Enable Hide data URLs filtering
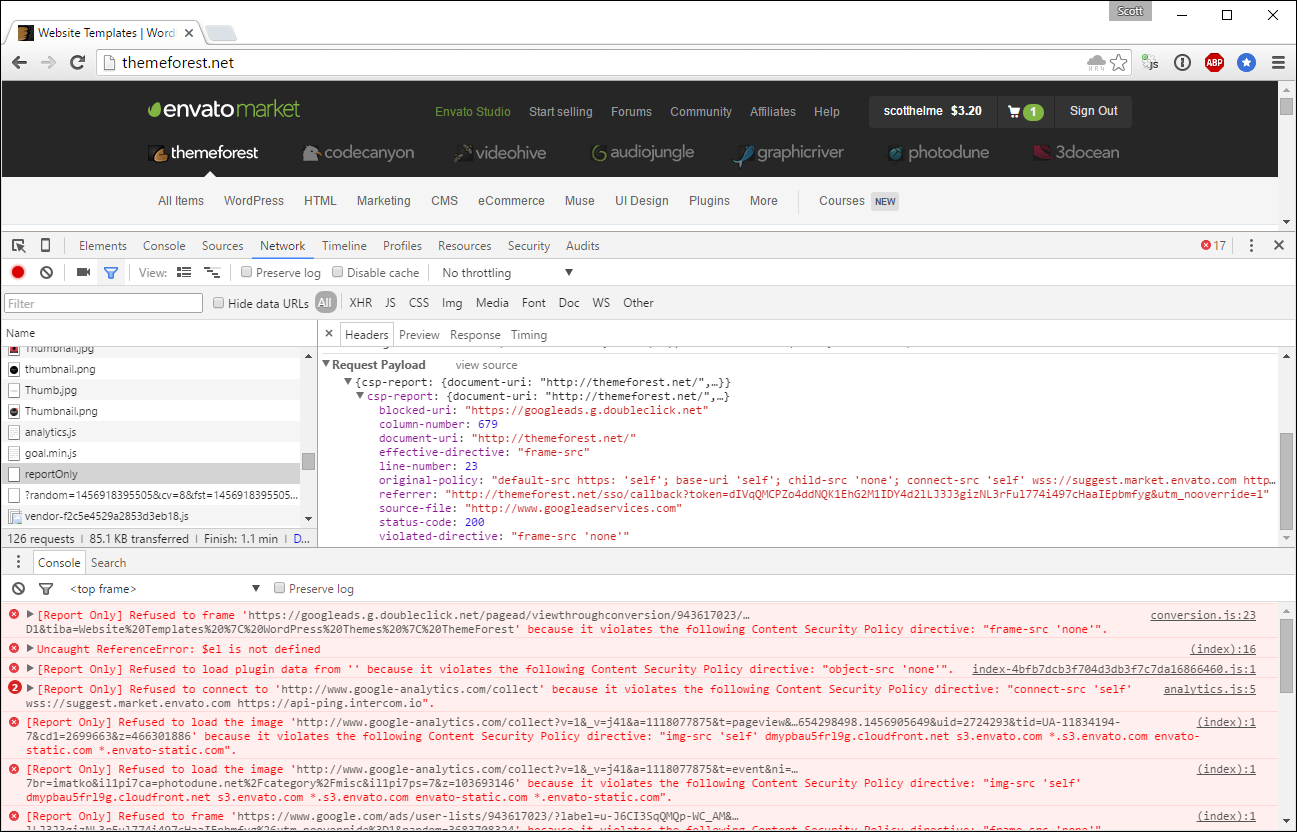 click(x=218, y=302)
